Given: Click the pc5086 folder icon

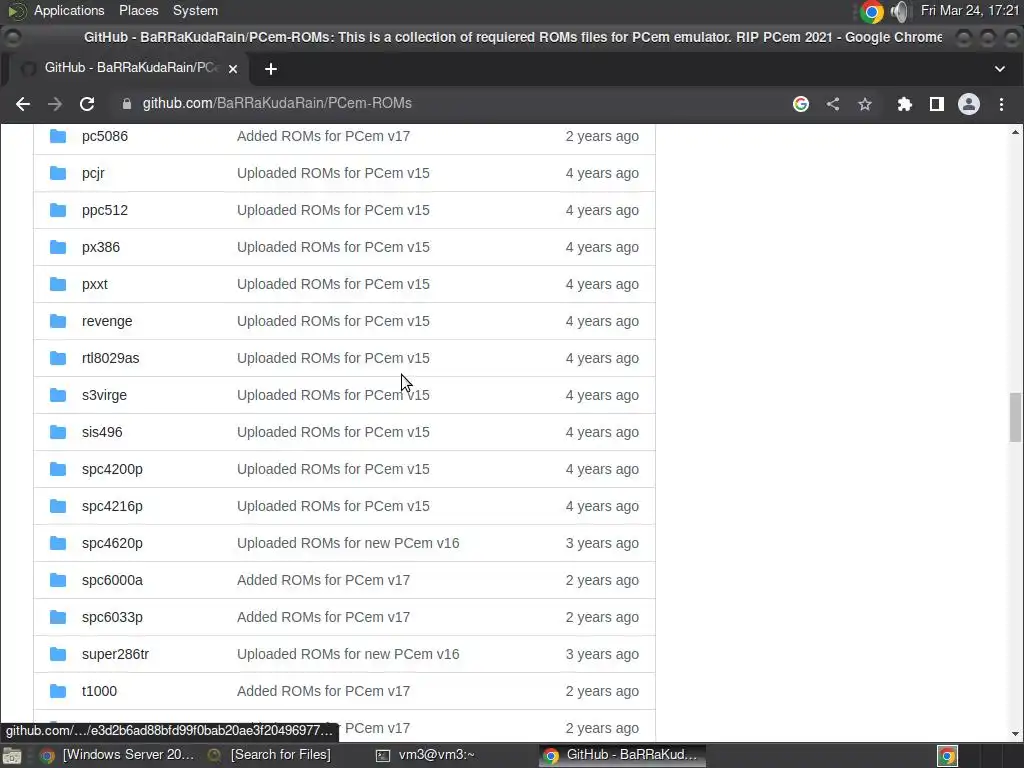Looking at the screenshot, I should point(58,136).
